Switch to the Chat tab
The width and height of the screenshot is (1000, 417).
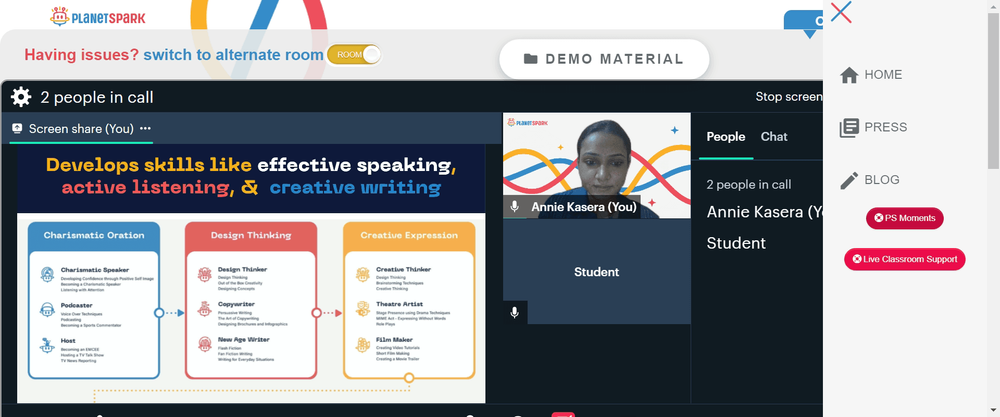pyautogui.click(x=774, y=136)
